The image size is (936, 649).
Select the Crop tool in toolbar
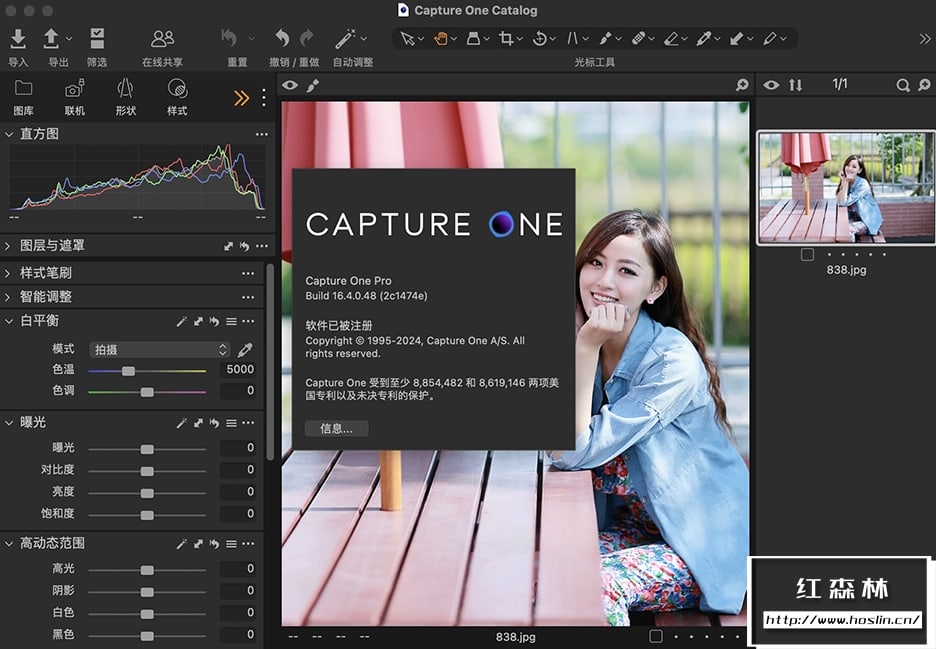506,39
